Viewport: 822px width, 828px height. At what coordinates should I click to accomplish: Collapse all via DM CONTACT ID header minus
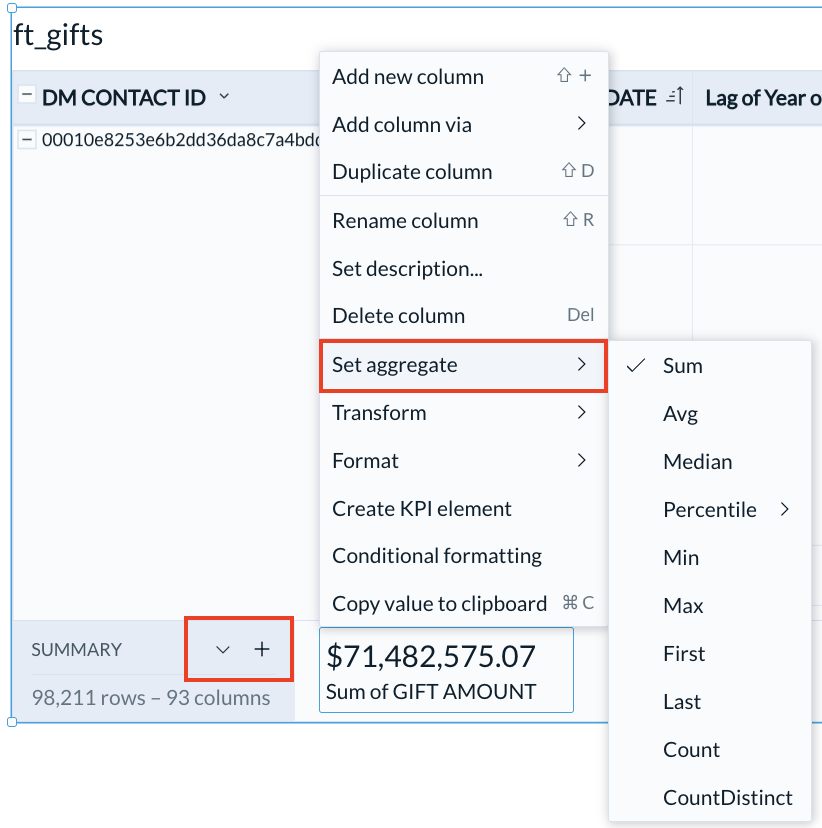tap(26, 95)
